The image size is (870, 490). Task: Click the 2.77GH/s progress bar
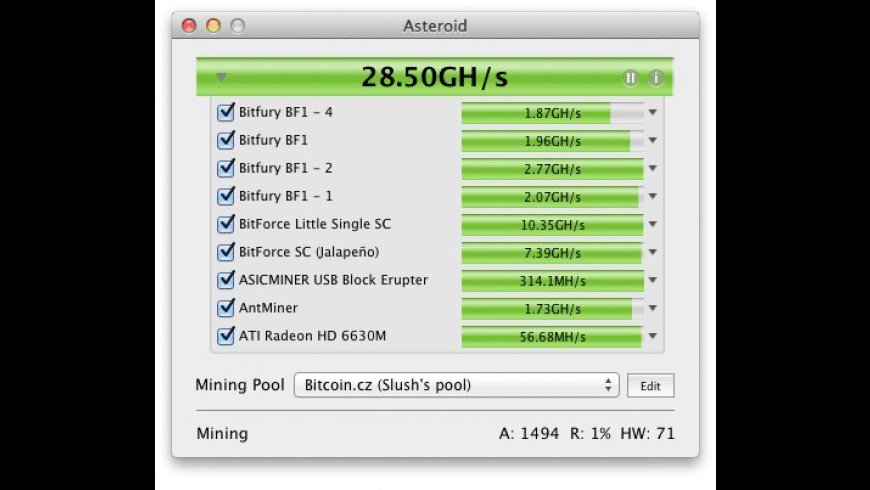553,169
